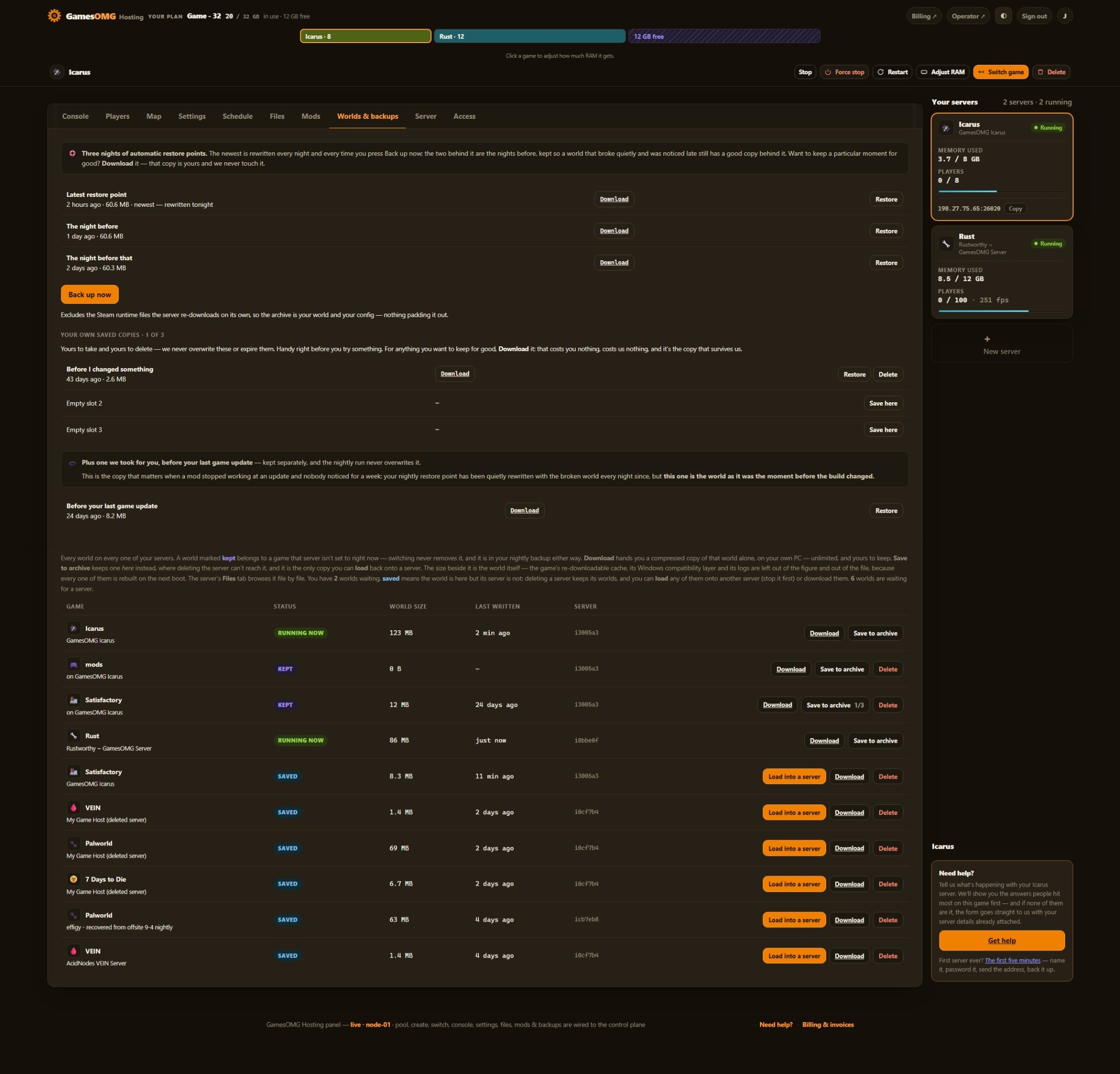The height and width of the screenshot is (1074, 1120).
Task: Click the 7 Days to Die game icon
Action: coord(73,879)
